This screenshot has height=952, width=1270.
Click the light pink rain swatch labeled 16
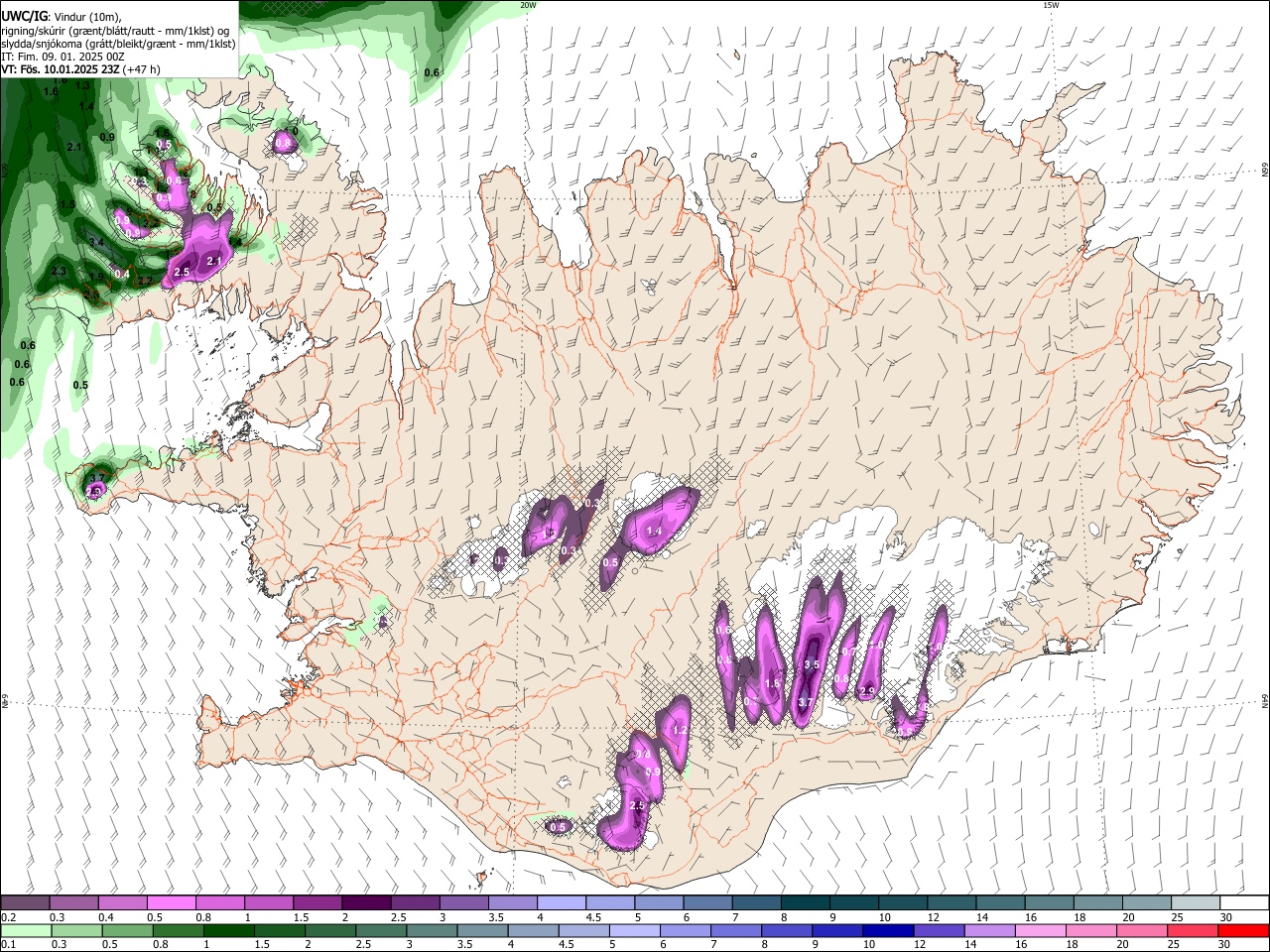pyautogui.click(x=1041, y=931)
